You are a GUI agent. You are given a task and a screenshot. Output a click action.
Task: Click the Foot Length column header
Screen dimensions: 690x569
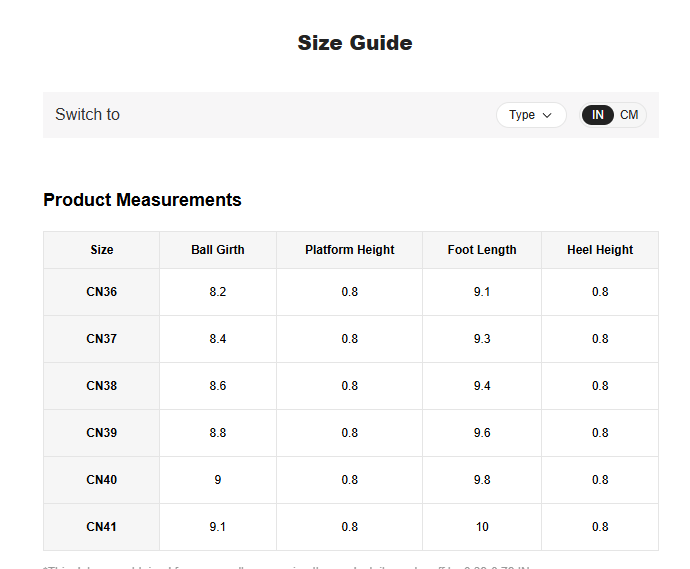pos(482,250)
